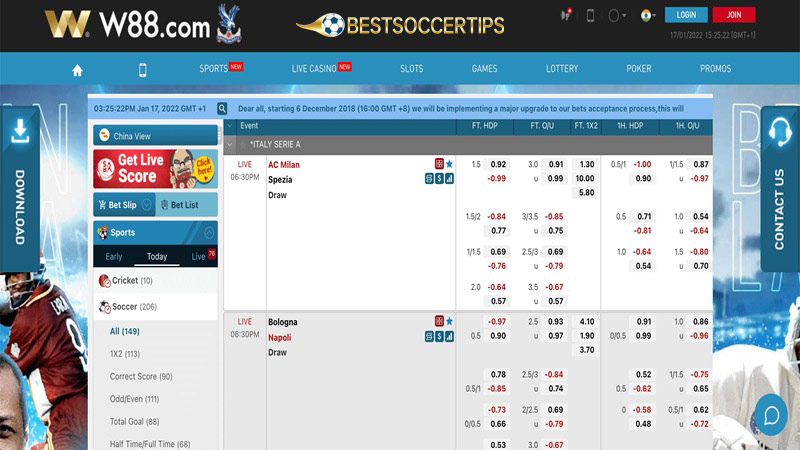This screenshot has width=800, height=450.
Task: Click the Sports panel soccer icon
Action: click(x=103, y=233)
